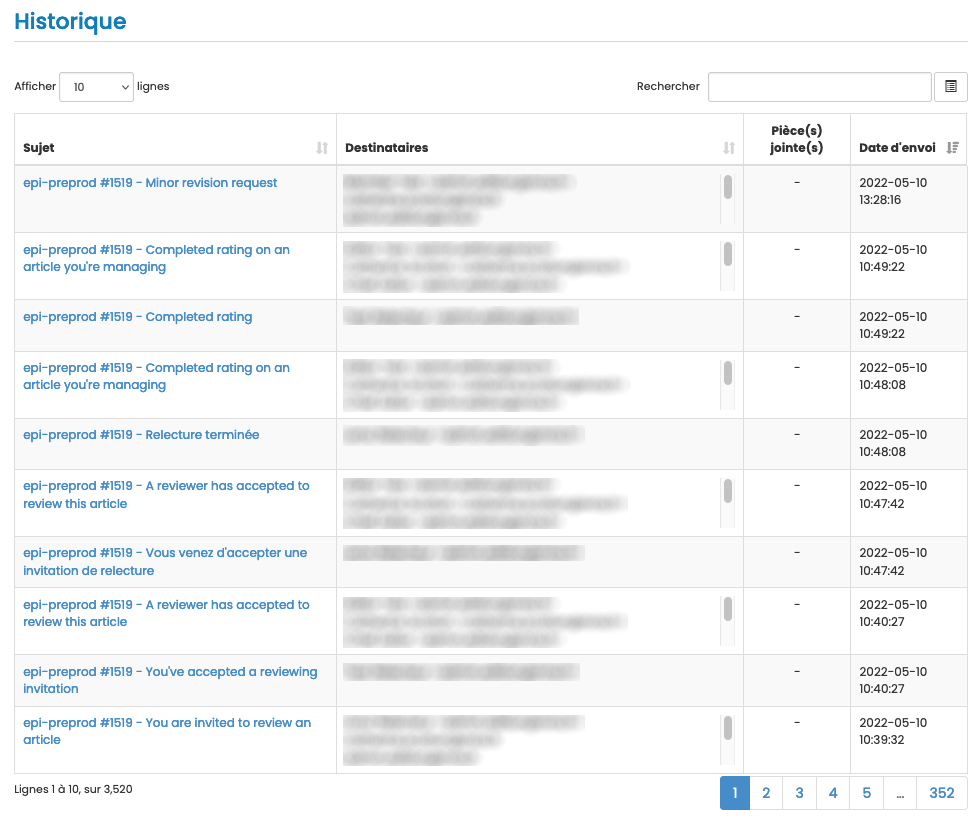Screen dimensions: 979x821
Task: Open the Afficher lines count dropdown
Action: point(96,87)
